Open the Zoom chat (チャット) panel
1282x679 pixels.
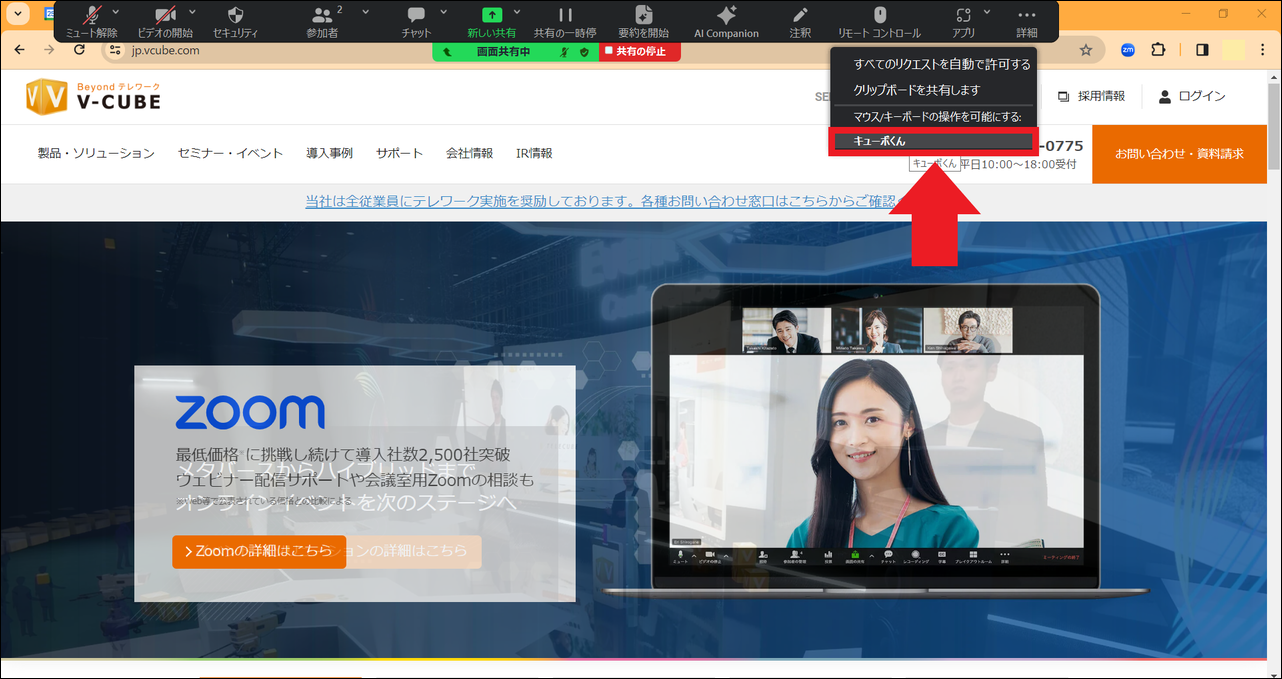416,21
